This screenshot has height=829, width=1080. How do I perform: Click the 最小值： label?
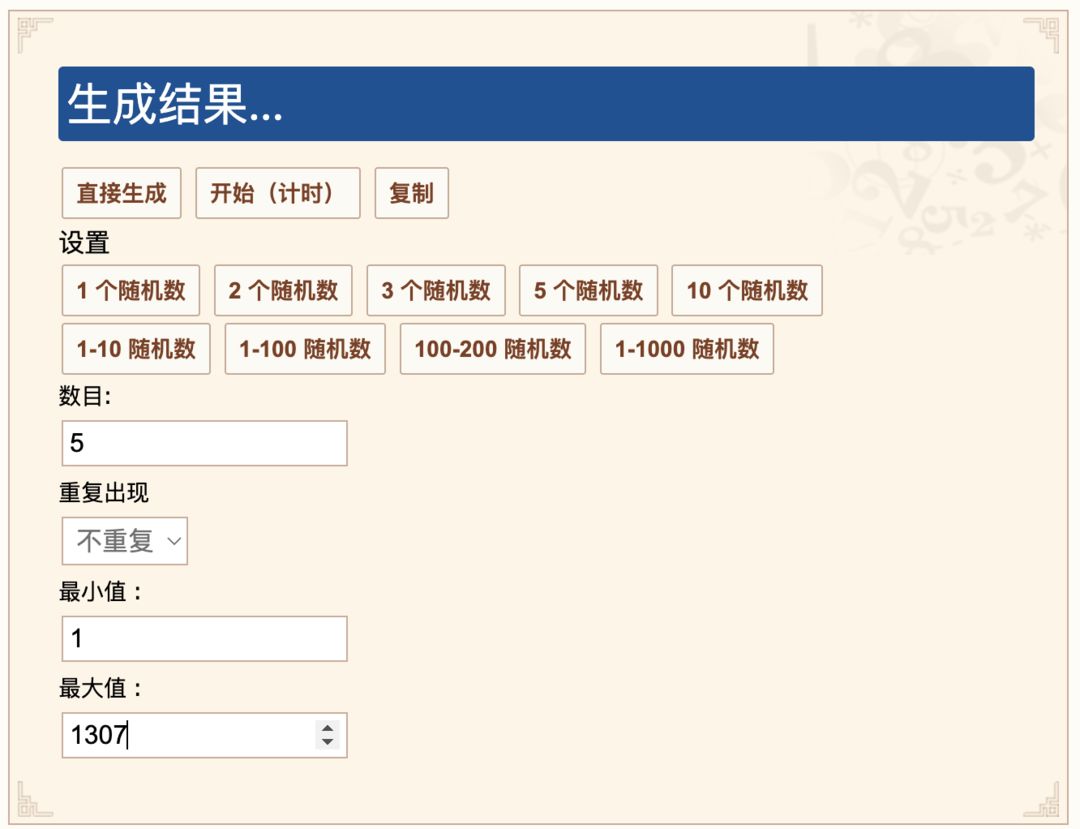coord(100,591)
